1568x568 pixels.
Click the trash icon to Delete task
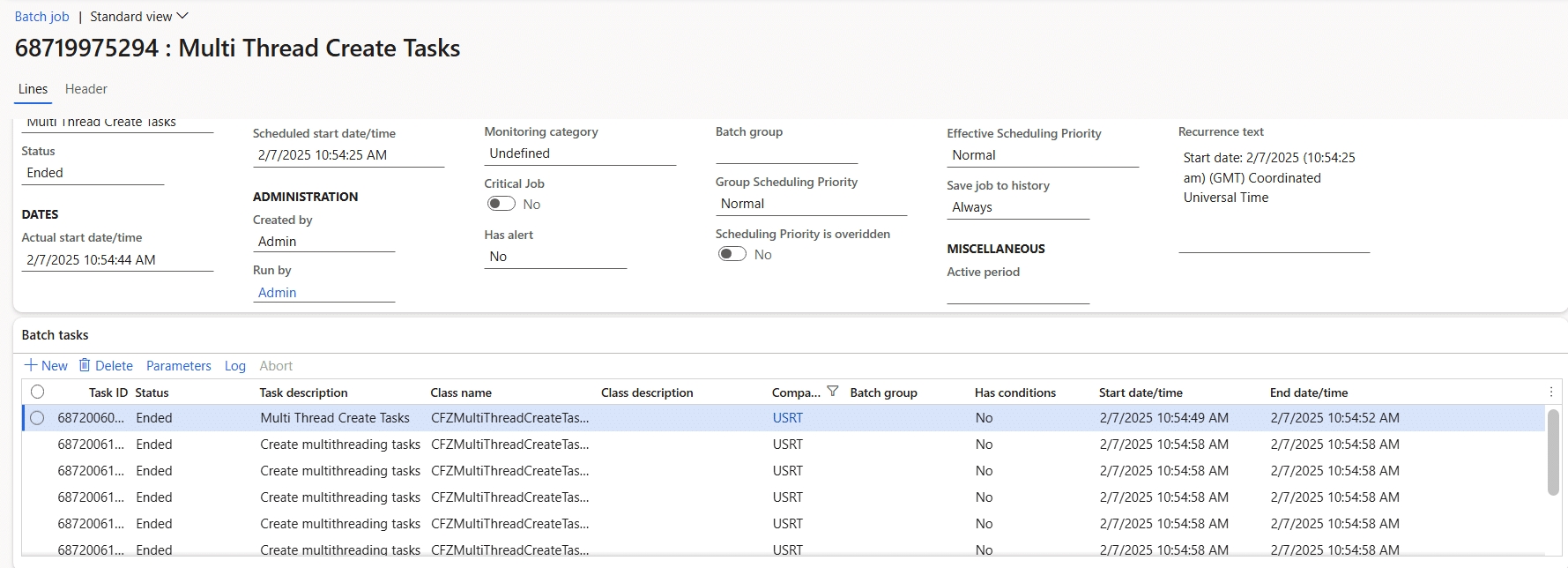pyautogui.click(x=85, y=365)
